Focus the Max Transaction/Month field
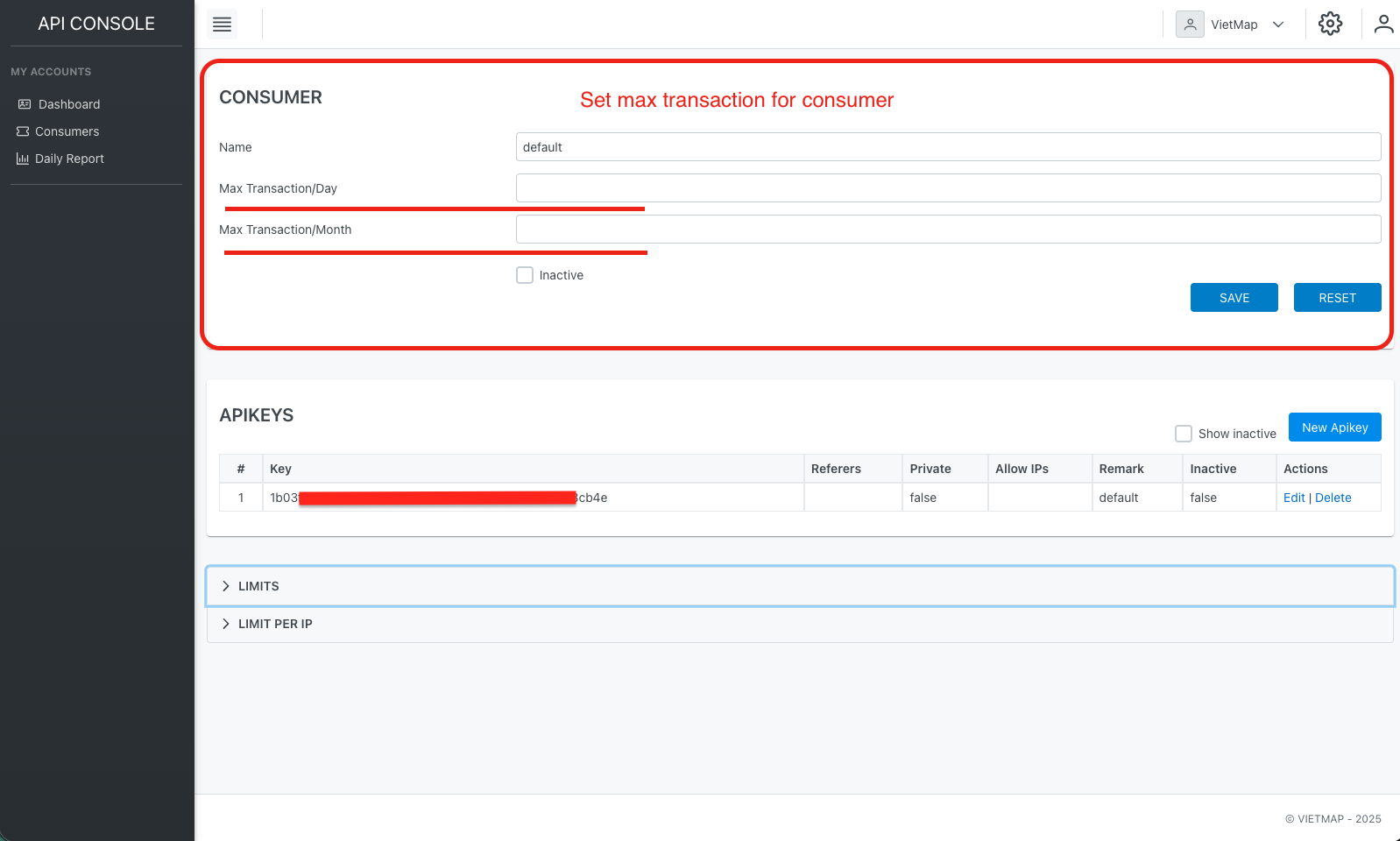Viewport: 1400px width, 841px height. (x=948, y=230)
